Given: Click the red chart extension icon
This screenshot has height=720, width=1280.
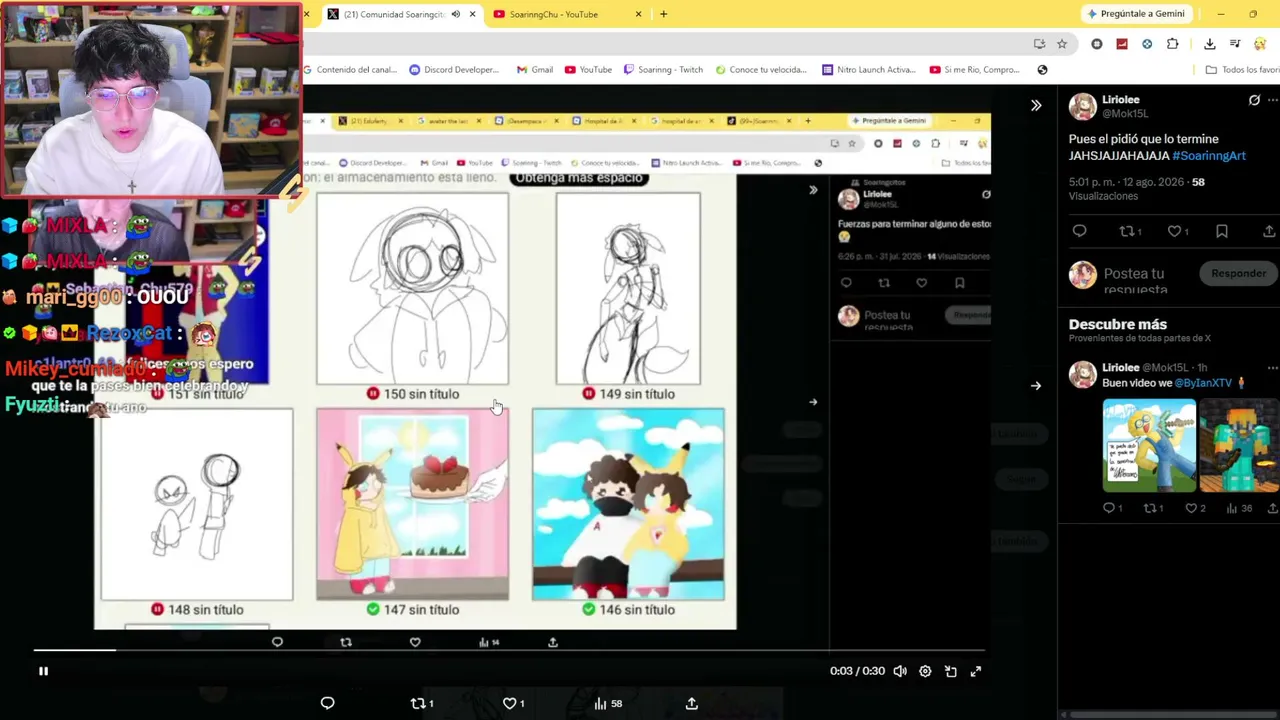Looking at the screenshot, I should pos(1122,44).
